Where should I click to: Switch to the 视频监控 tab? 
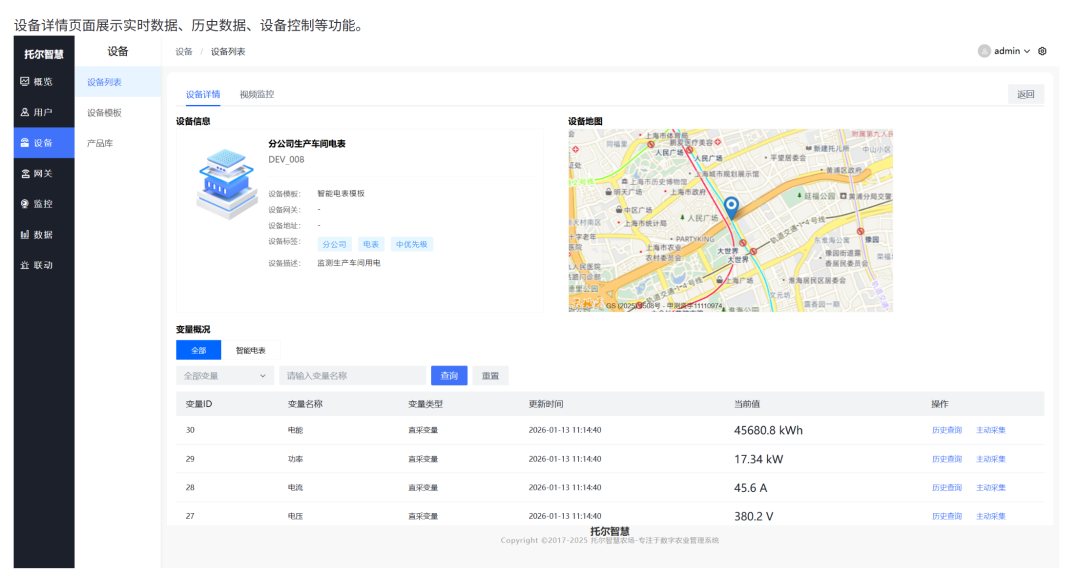[257, 94]
